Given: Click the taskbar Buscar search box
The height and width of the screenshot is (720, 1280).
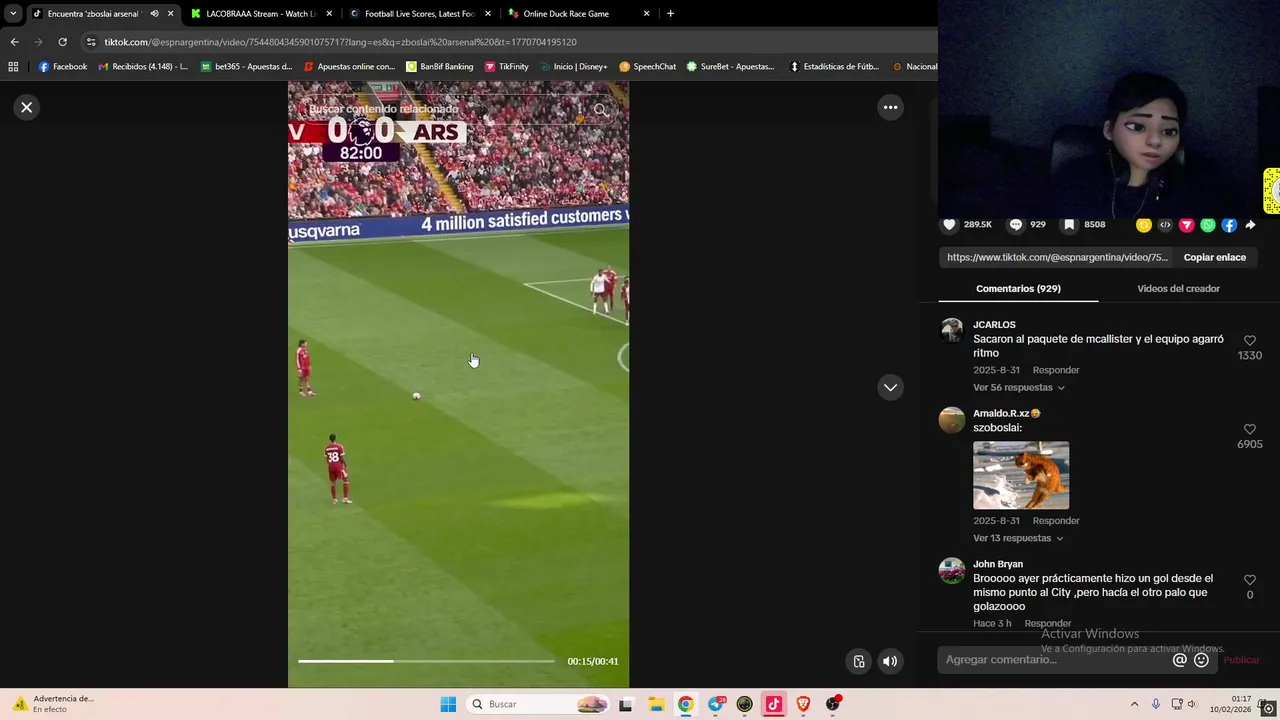Looking at the screenshot, I should 538,704.
